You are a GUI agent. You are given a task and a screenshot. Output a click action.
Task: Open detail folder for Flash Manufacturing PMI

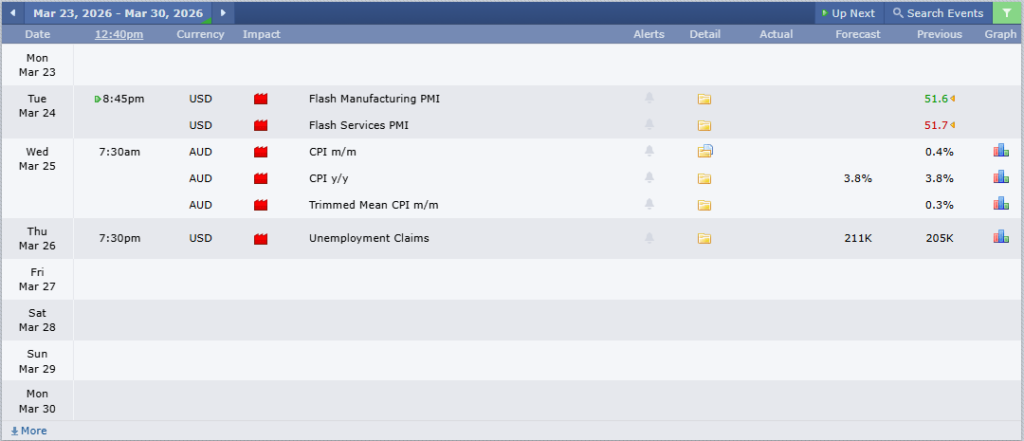point(704,99)
